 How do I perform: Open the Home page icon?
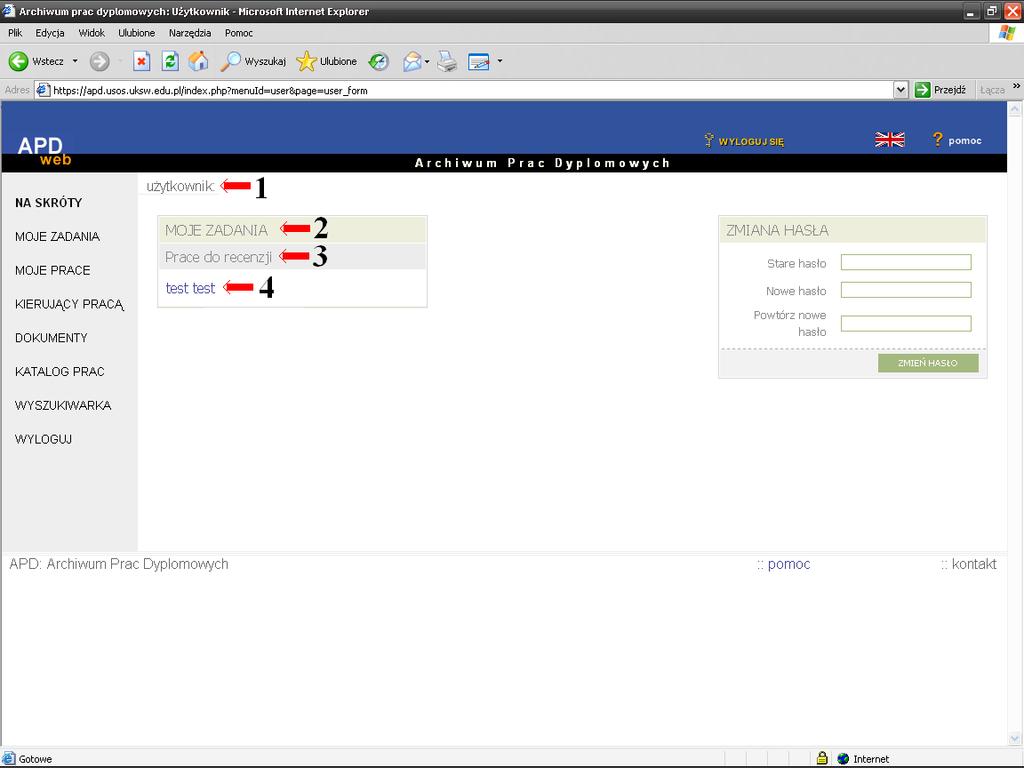(x=199, y=61)
